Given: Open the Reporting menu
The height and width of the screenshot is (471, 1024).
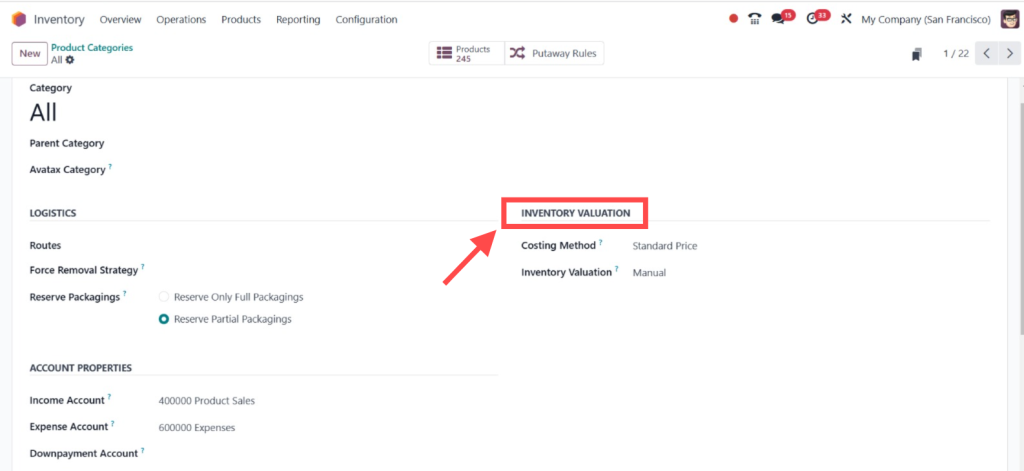Looking at the screenshot, I should (298, 20).
